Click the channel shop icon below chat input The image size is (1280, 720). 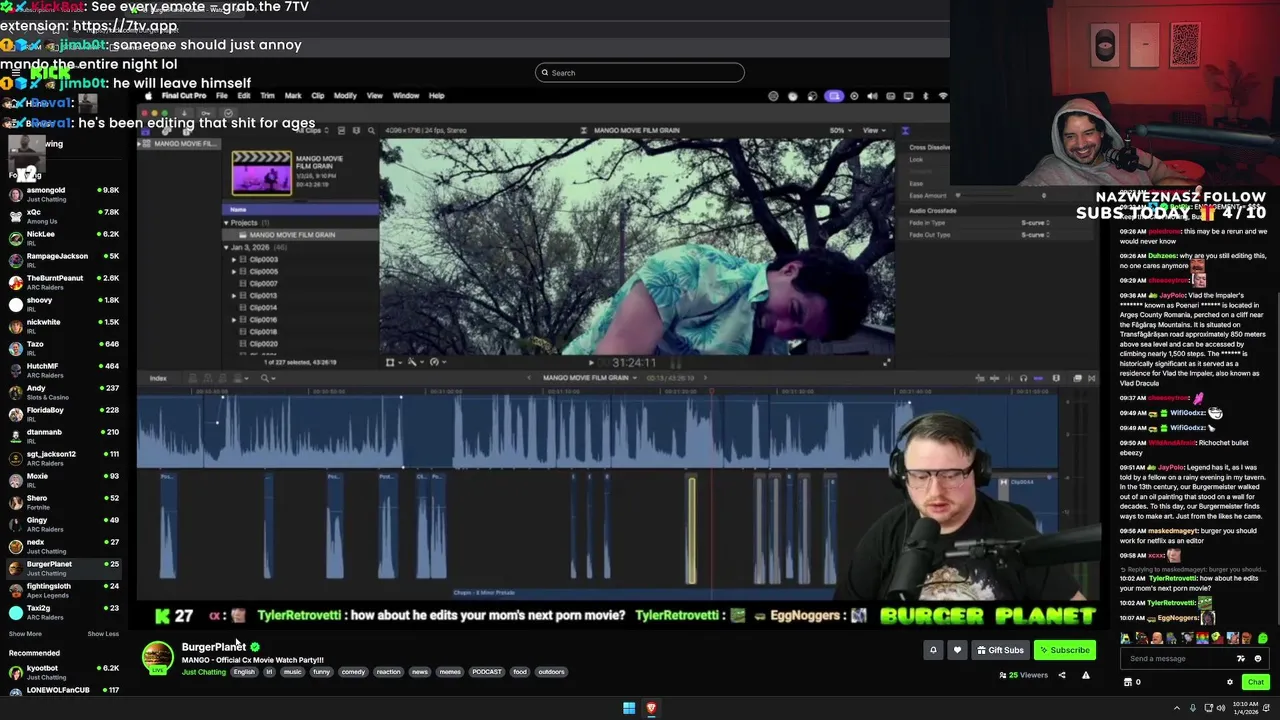1128,682
